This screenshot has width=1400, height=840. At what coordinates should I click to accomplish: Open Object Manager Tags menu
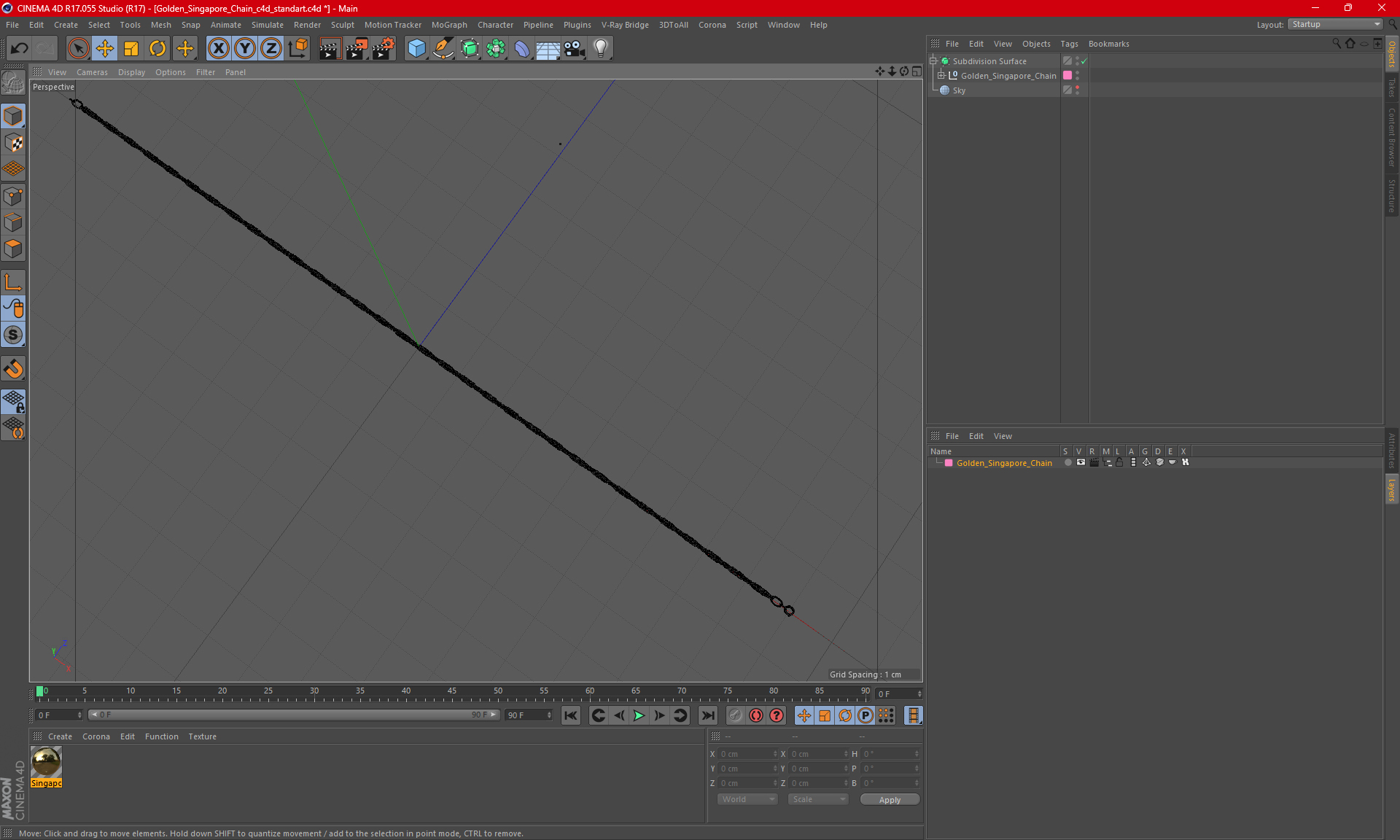(1069, 44)
